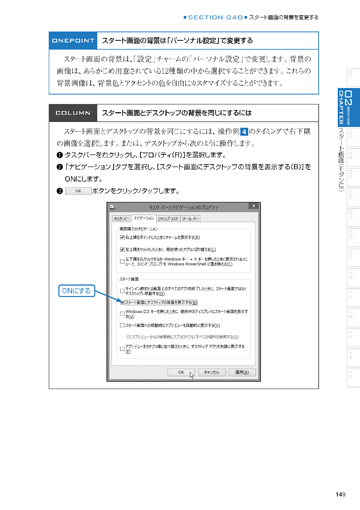This screenshot has width=360, height=510.
Task: Check the desktop-apps-first sorting checkbox
Action: pos(122,349)
